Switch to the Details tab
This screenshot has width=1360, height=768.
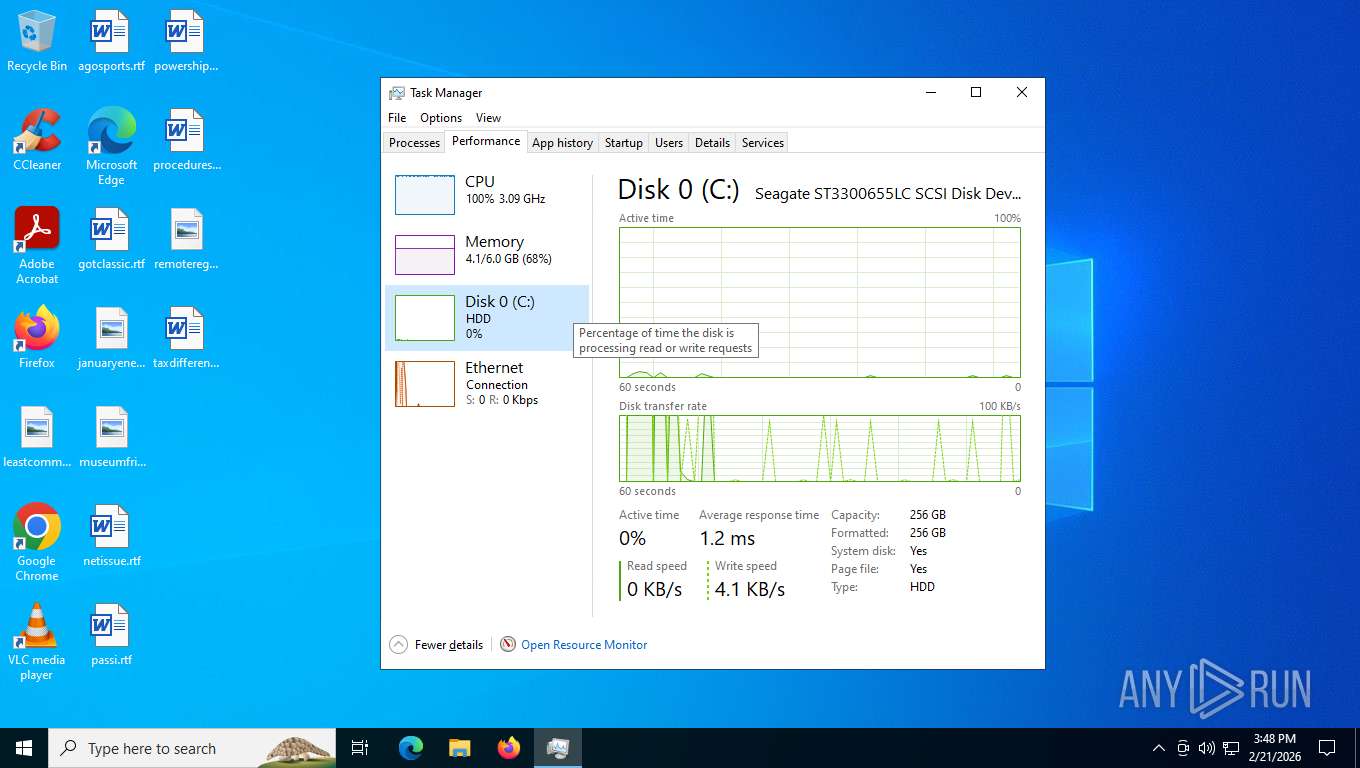(712, 143)
